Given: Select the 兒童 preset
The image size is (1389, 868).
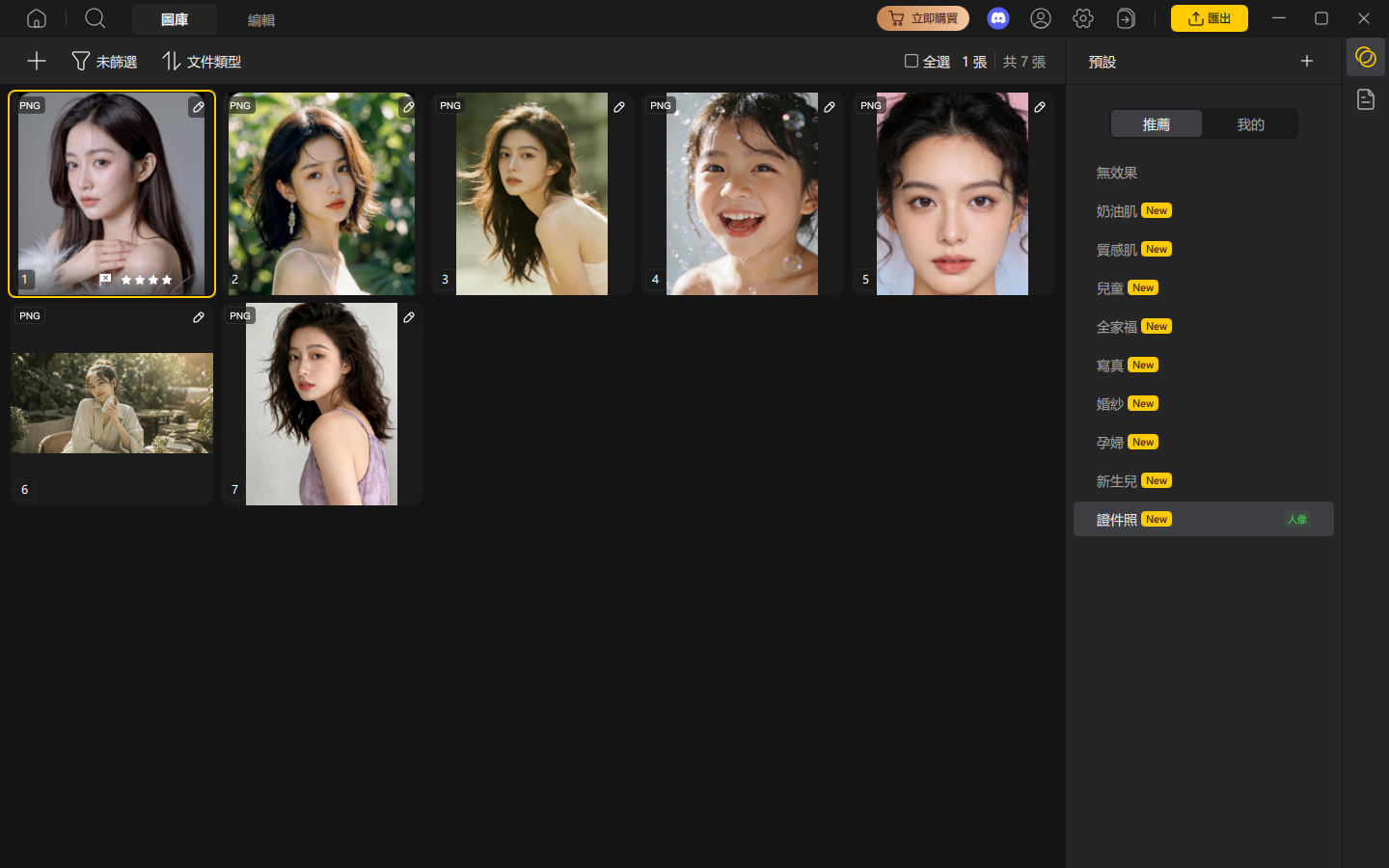Looking at the screenshot, I should [x=1203, y=288].
